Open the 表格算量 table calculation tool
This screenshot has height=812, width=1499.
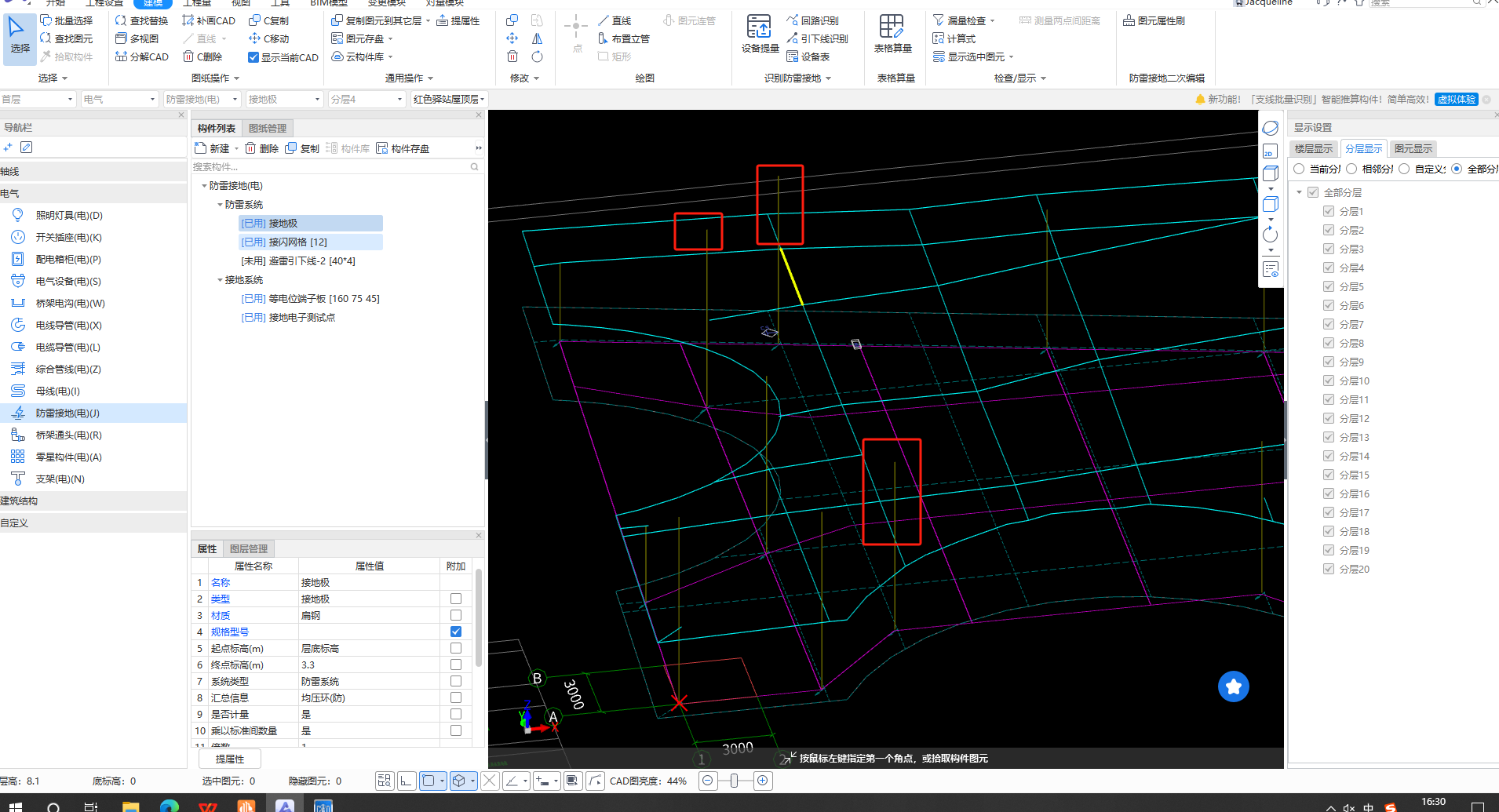tap(892, 33)
